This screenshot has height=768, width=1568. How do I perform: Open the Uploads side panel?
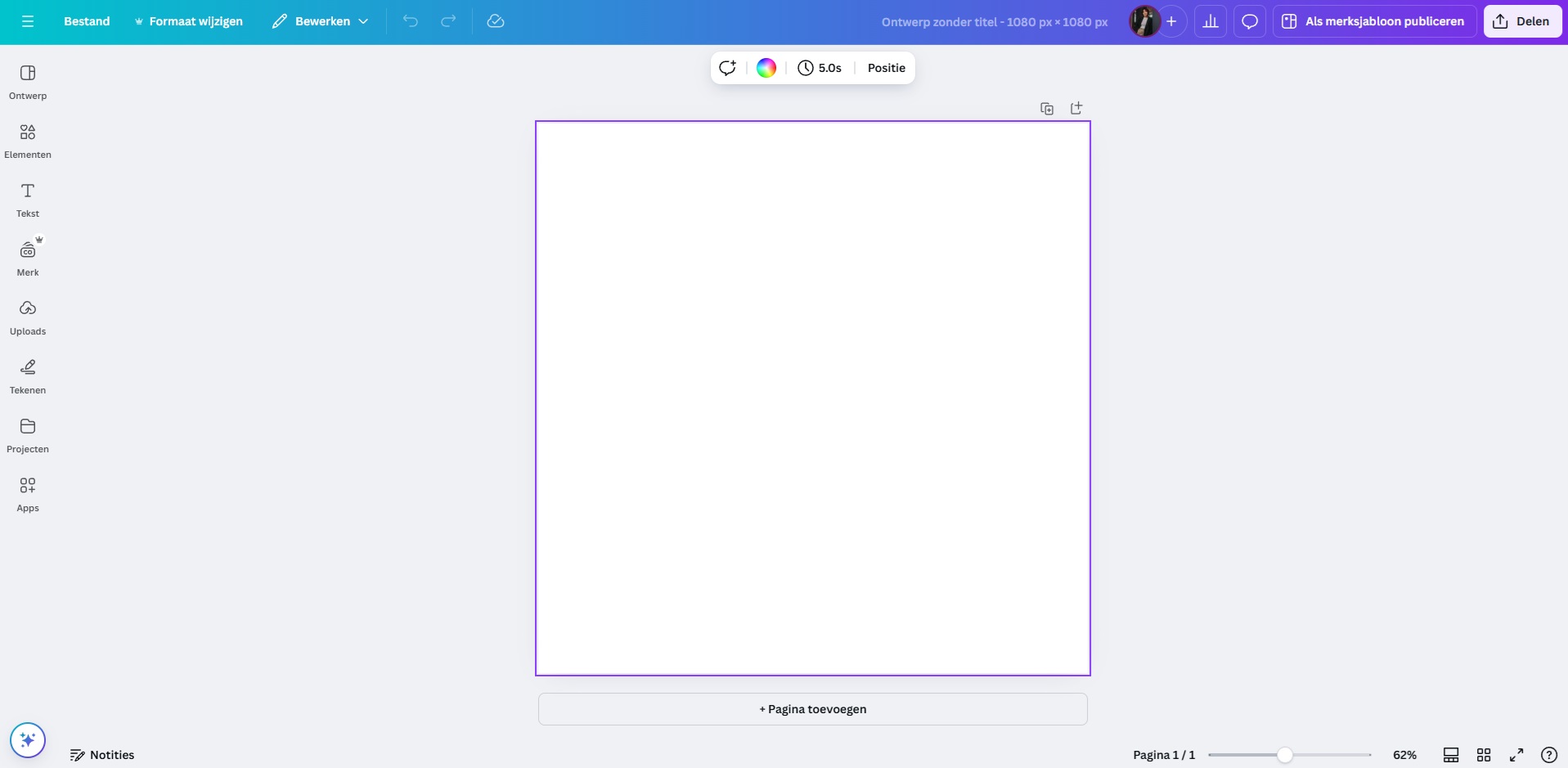click(x=28, y=318)
